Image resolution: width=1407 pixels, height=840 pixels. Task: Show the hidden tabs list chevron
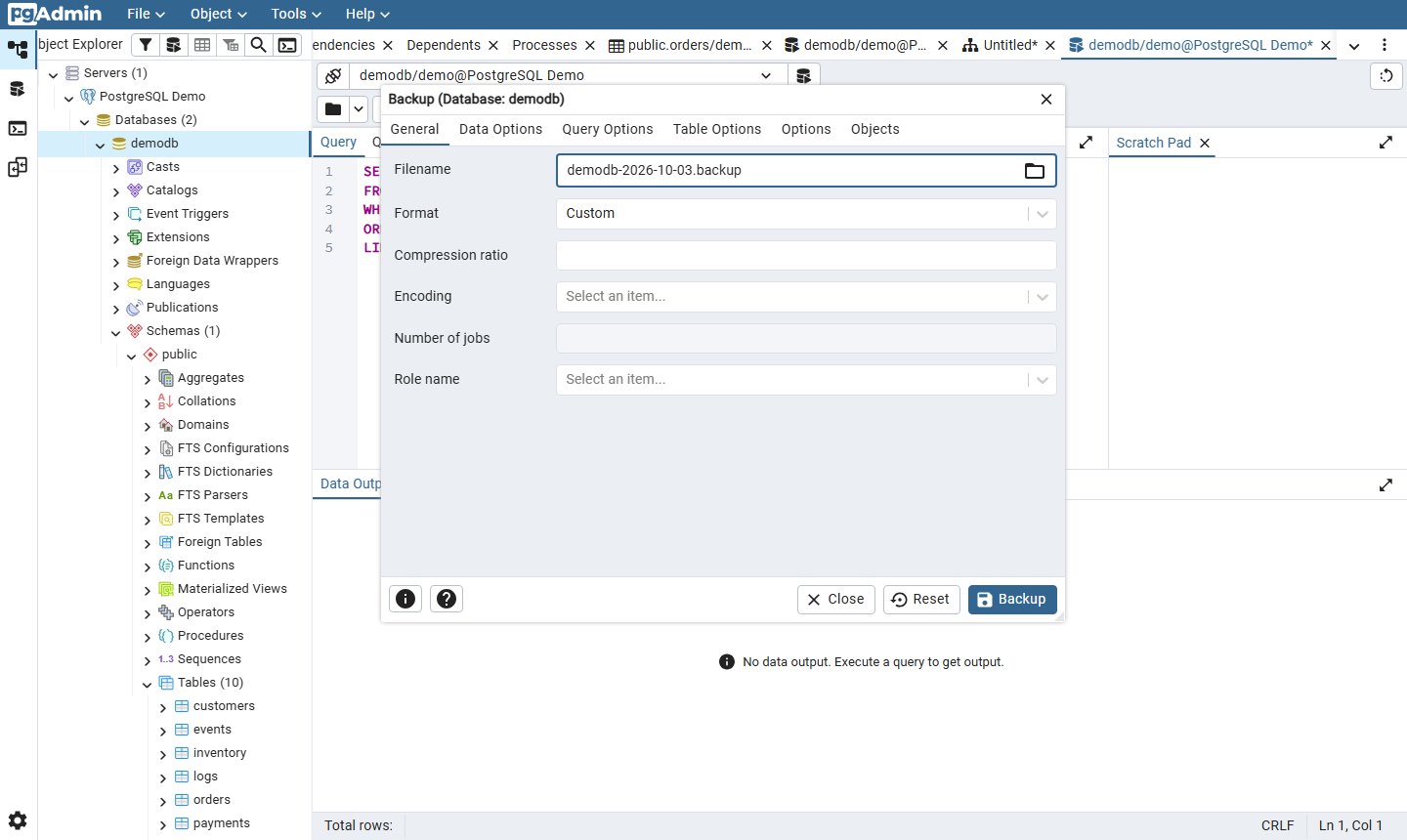1354,46
